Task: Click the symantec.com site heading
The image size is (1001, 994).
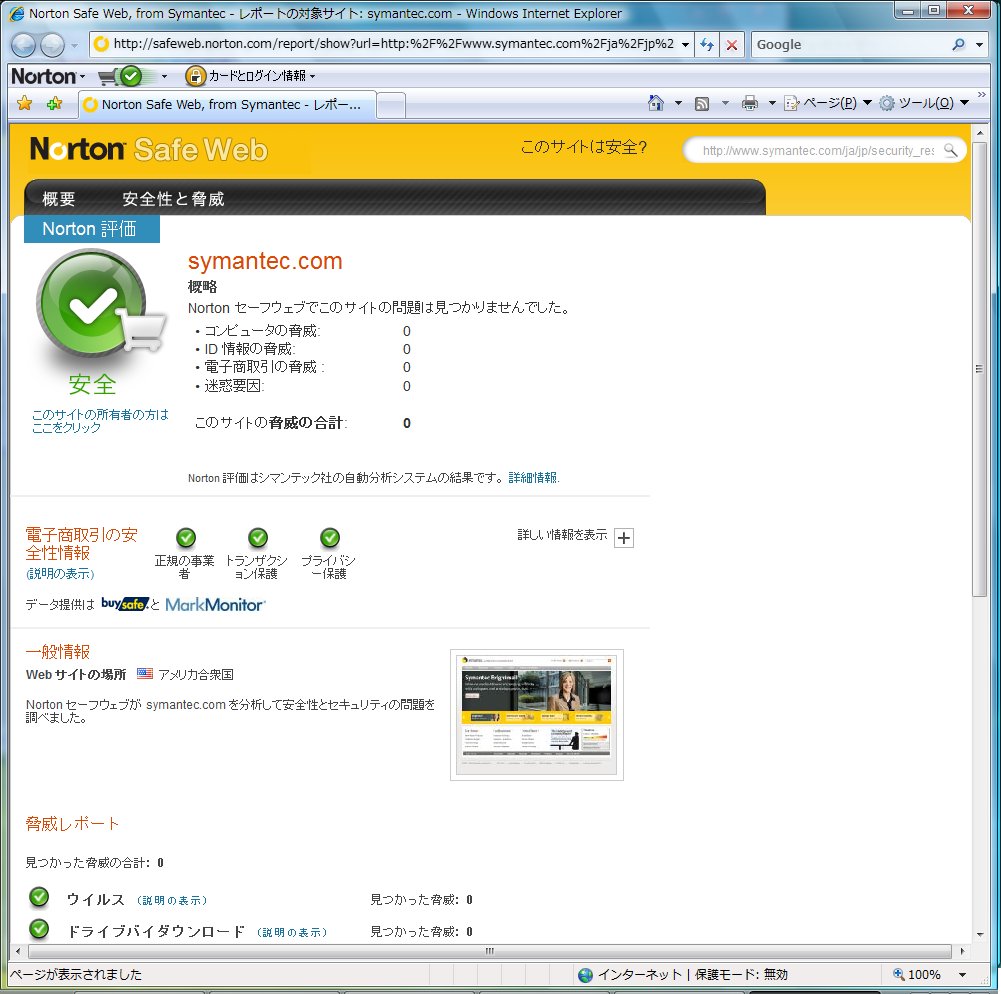Action: tap(265, 261)
